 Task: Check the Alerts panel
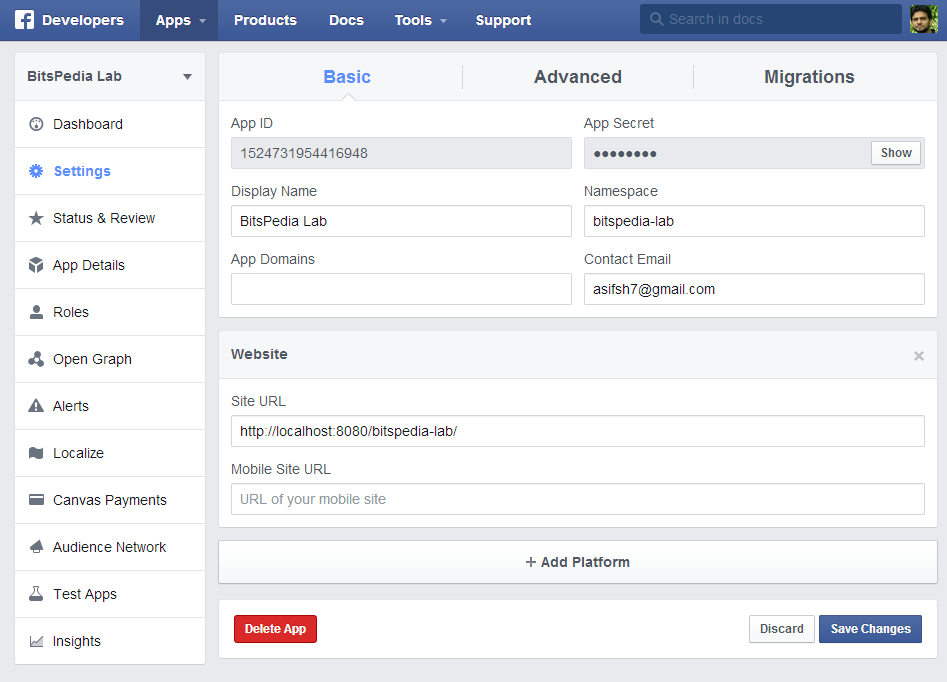coord(71,406)
